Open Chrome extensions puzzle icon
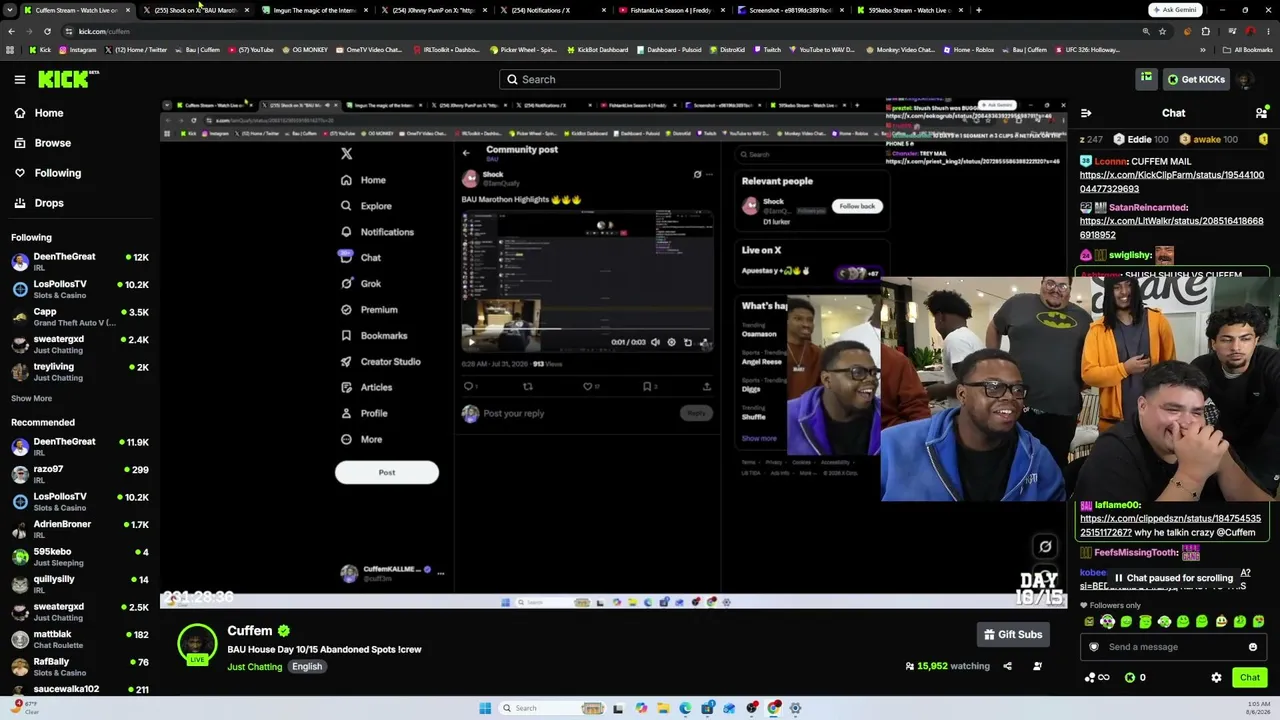Image resolution: width=1280 pixels, height=720 pixels. point(1204,31)
